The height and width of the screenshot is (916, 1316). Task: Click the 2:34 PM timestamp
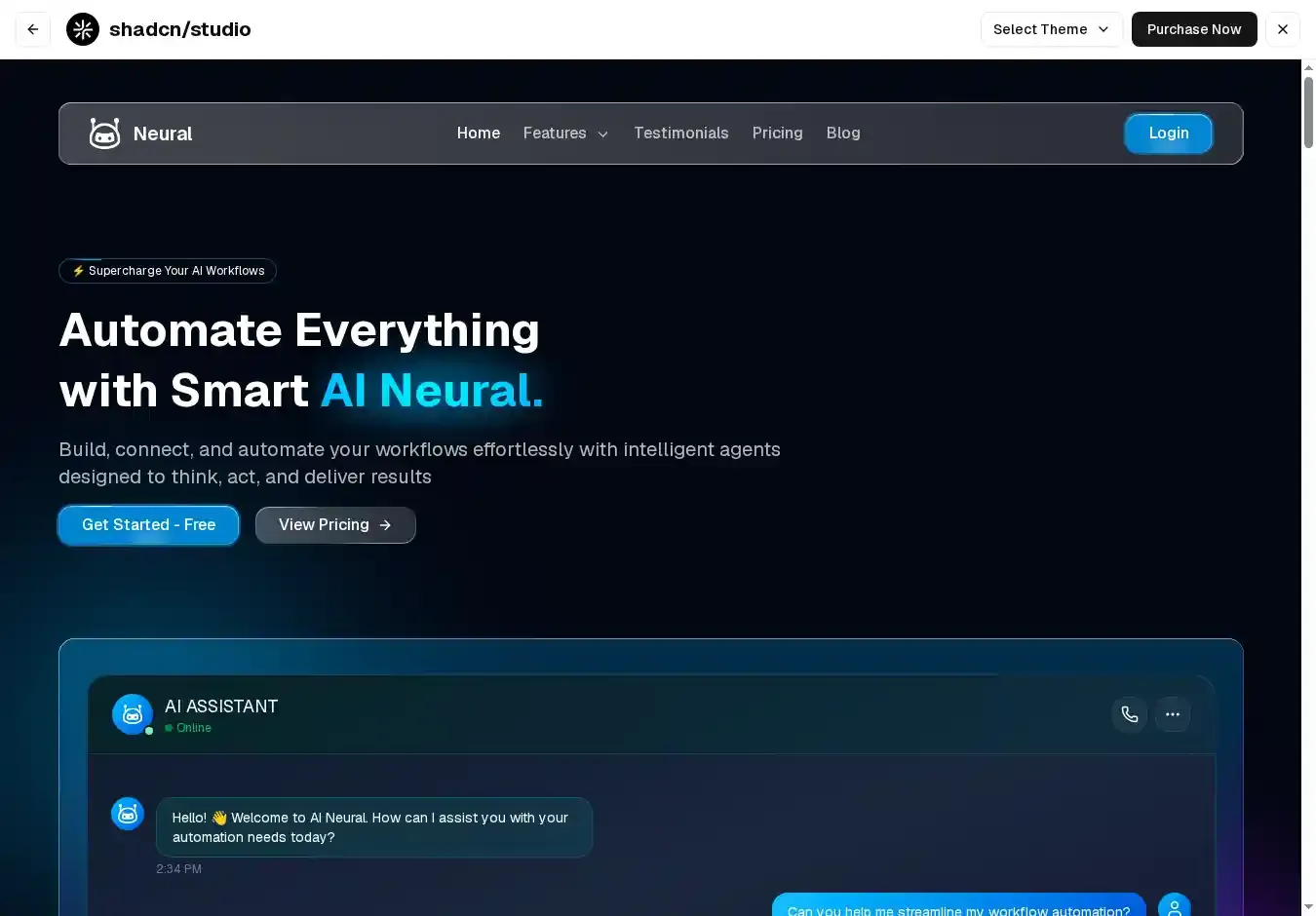[x=179, y=869]
